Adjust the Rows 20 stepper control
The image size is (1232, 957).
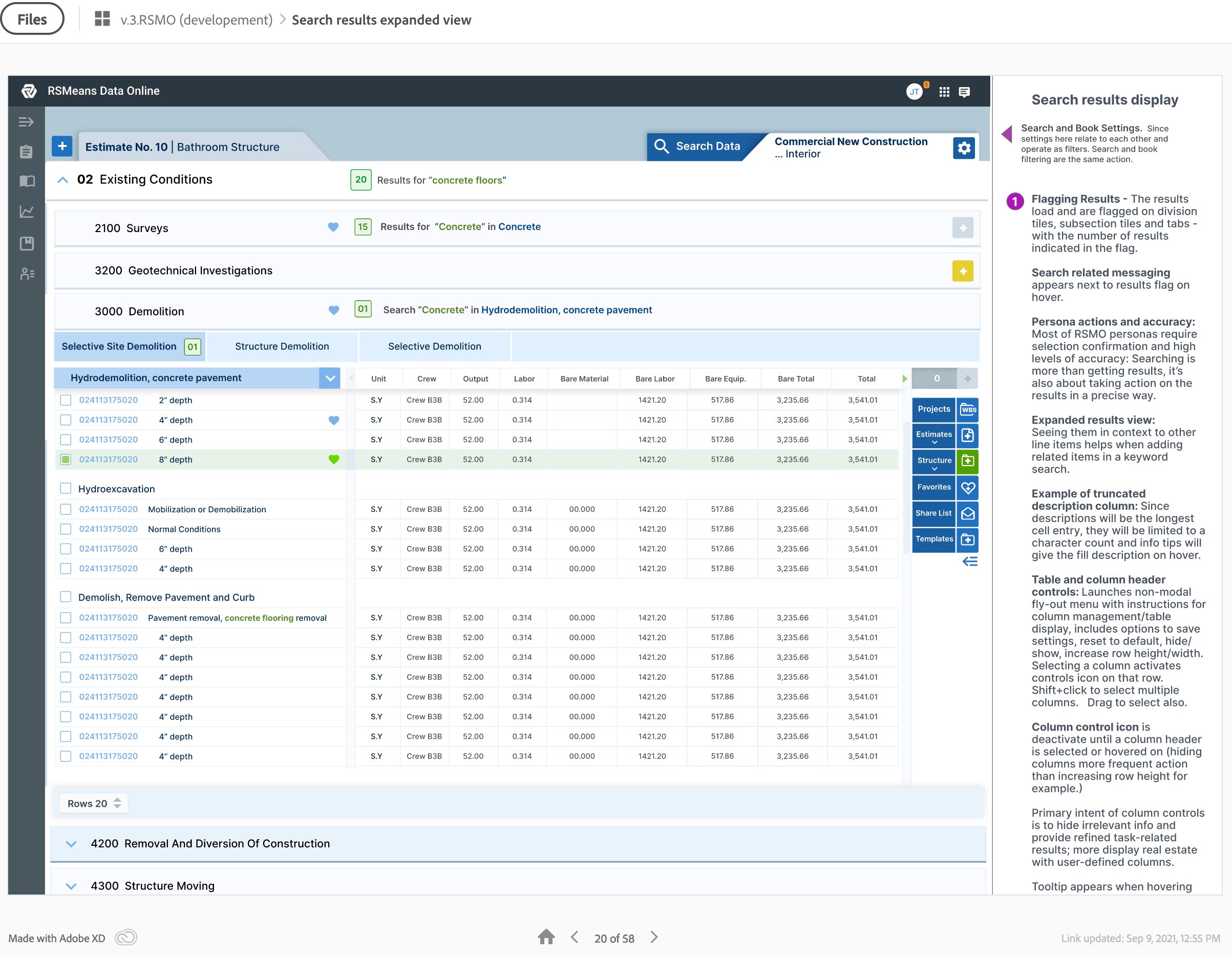point(117,803)
